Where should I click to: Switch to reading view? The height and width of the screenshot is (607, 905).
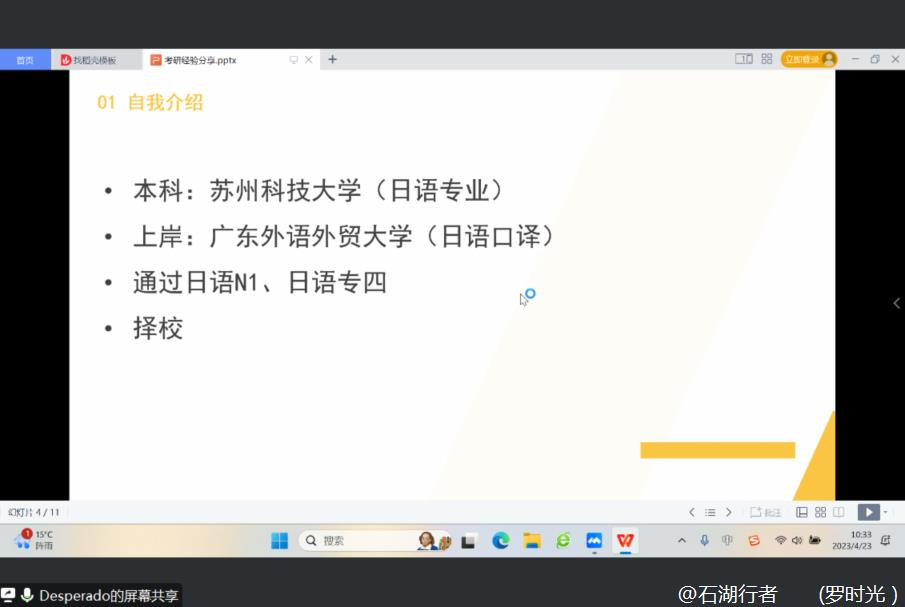[838, 512]
